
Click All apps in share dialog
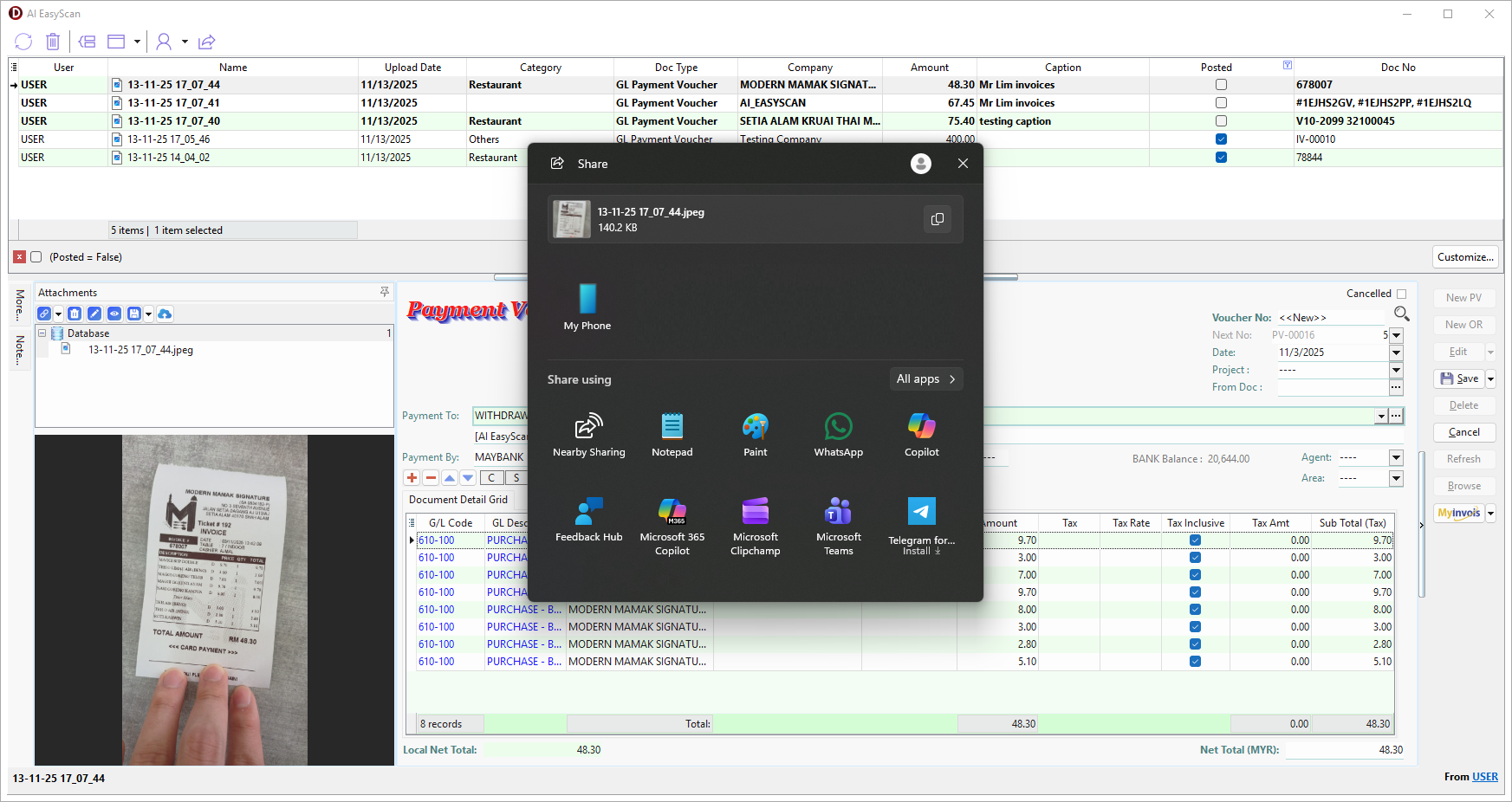[925, 379]
